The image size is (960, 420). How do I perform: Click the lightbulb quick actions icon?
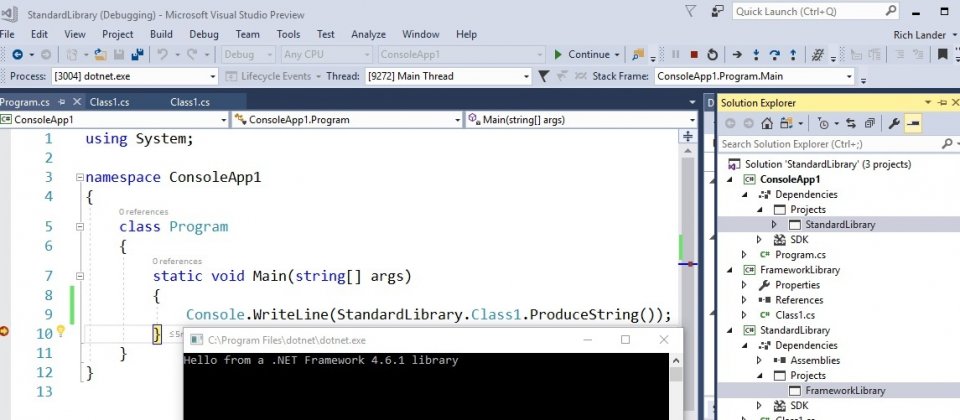point(61,331)
